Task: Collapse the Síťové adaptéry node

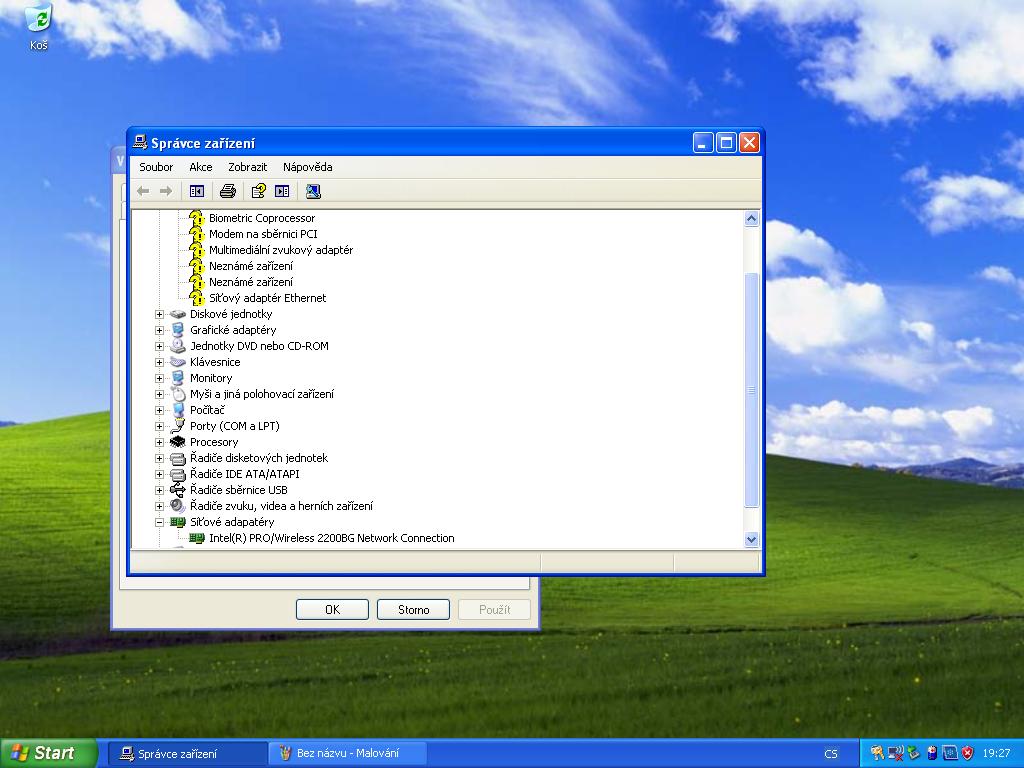Action: (159, 522)
